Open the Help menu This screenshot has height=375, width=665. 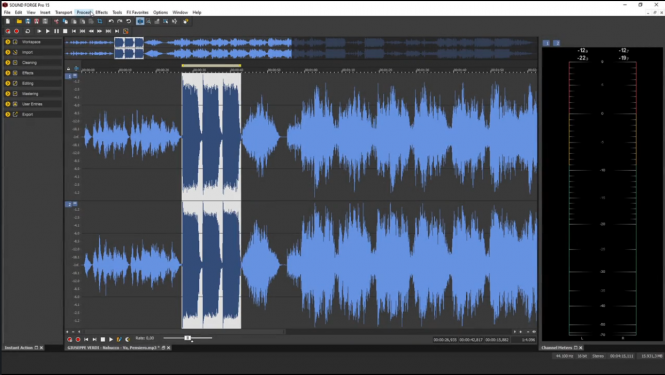197,12
